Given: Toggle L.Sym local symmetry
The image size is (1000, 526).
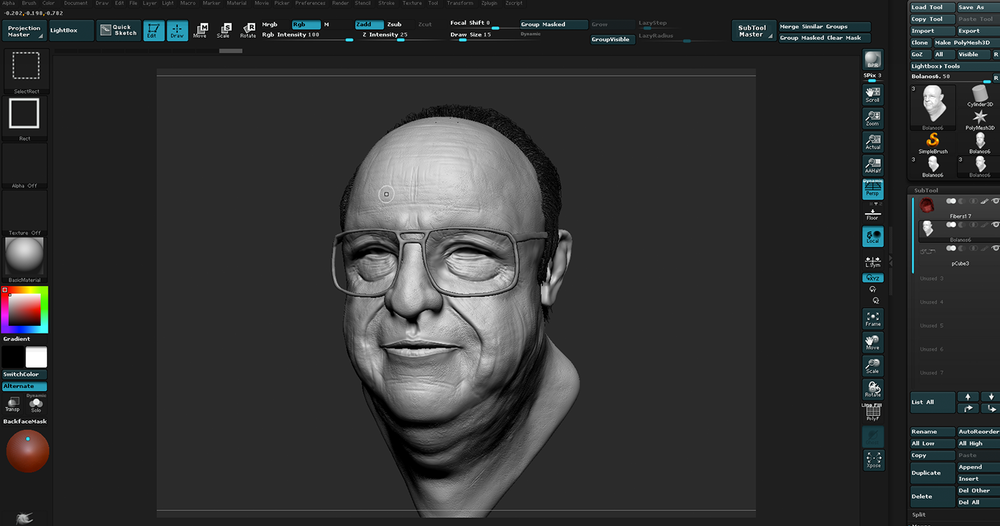Looking at the screenshot, I should 872,261.
